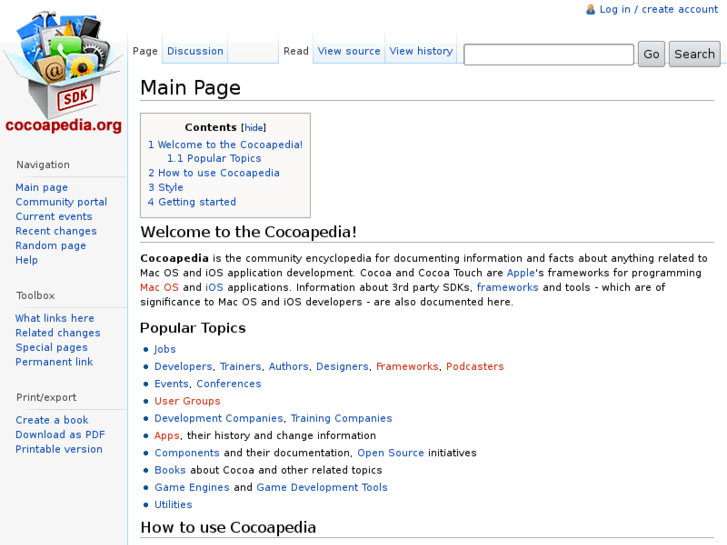Open the Conferences topic link
Image resolution: width=727 pixels, height=545 pixels.
pyautogui.click(x=229, y=384)
